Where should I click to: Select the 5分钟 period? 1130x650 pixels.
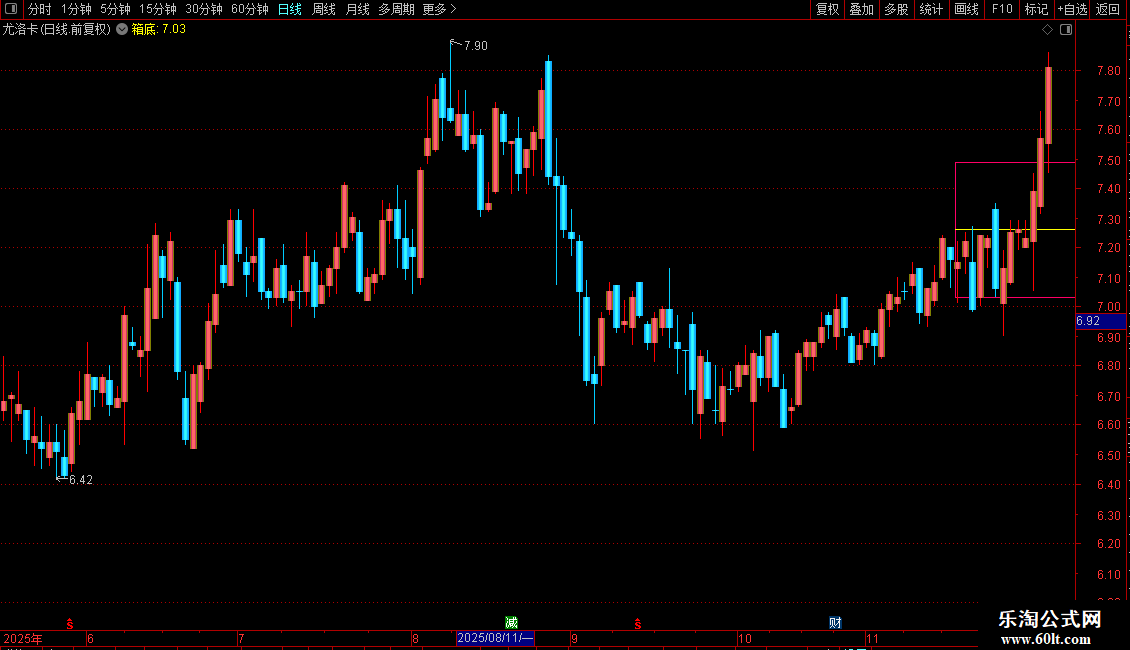(x=115, y=9)
